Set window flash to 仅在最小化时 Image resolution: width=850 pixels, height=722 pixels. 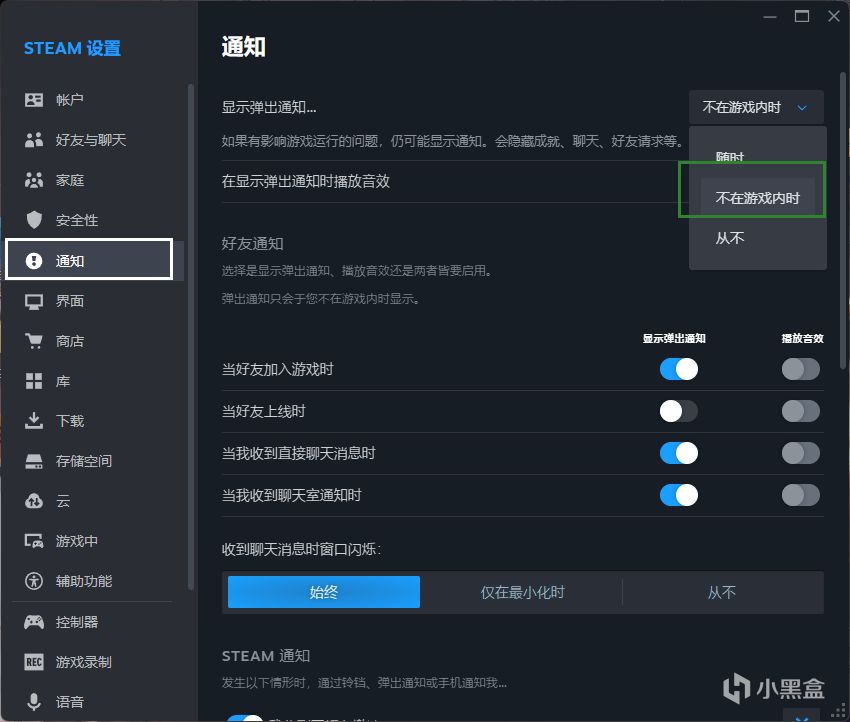[522, 592]
